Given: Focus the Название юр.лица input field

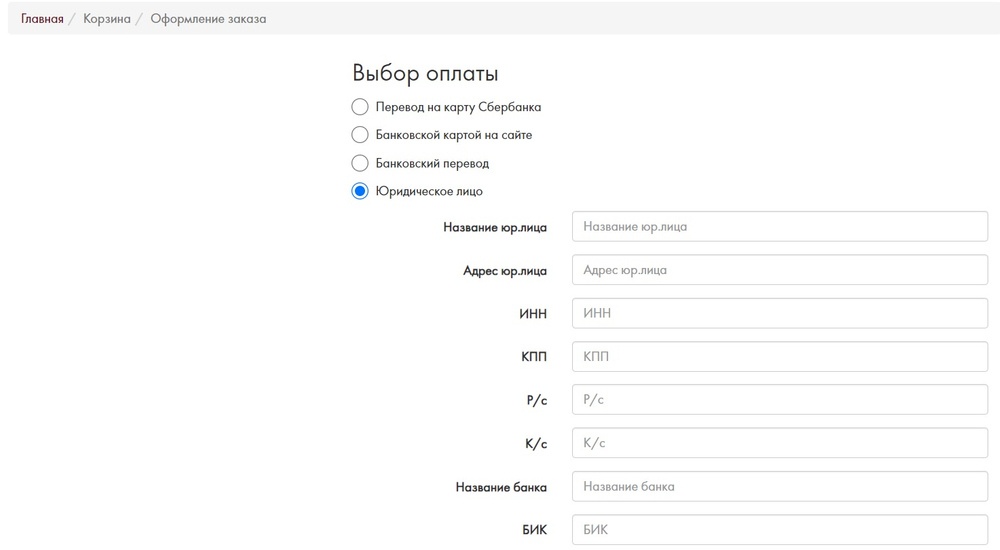Looking at the screenshot, I should (779, 227).
